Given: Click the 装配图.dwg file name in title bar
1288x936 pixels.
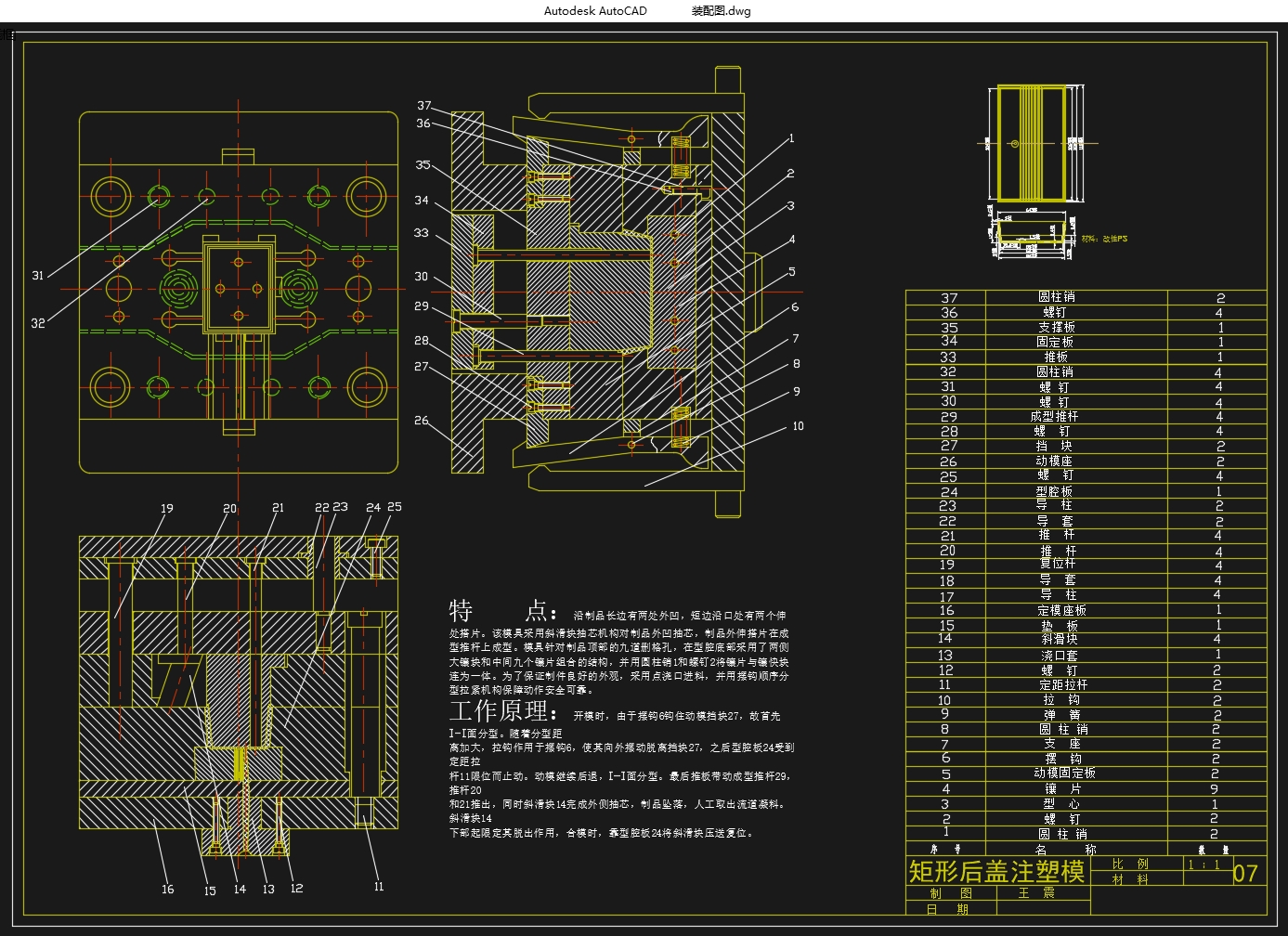Looking at the screenshot, I should click(x=722, y=11).
